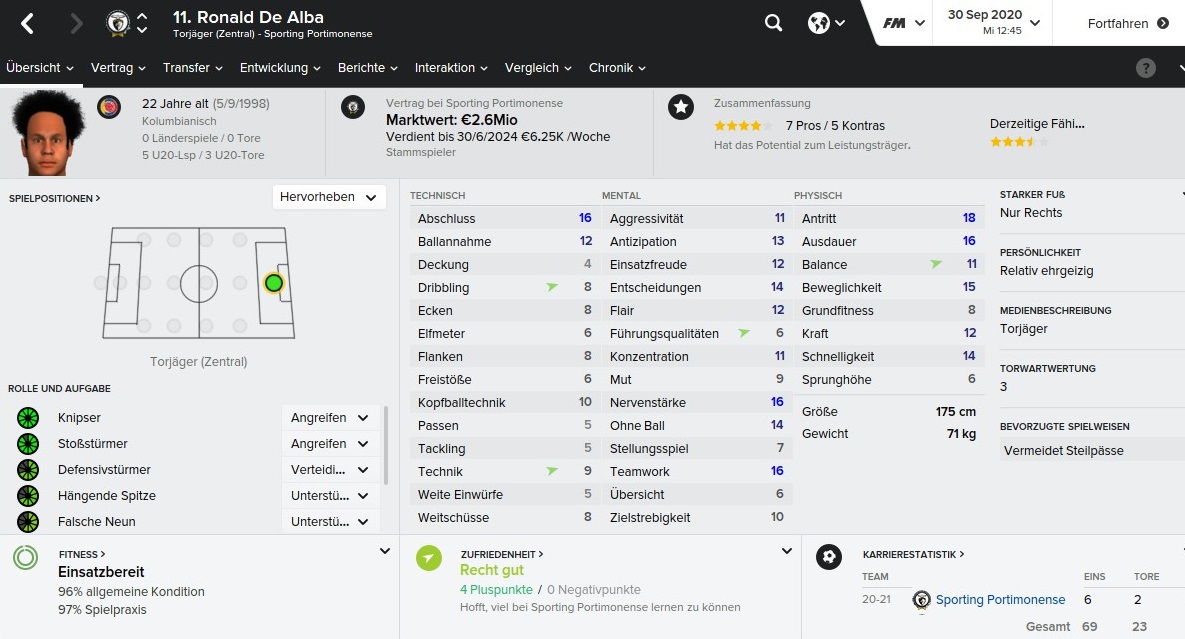Viewport: 1185px width, 639px height.
Task: Open the search magnifier icon
Action: coord(773,23)
